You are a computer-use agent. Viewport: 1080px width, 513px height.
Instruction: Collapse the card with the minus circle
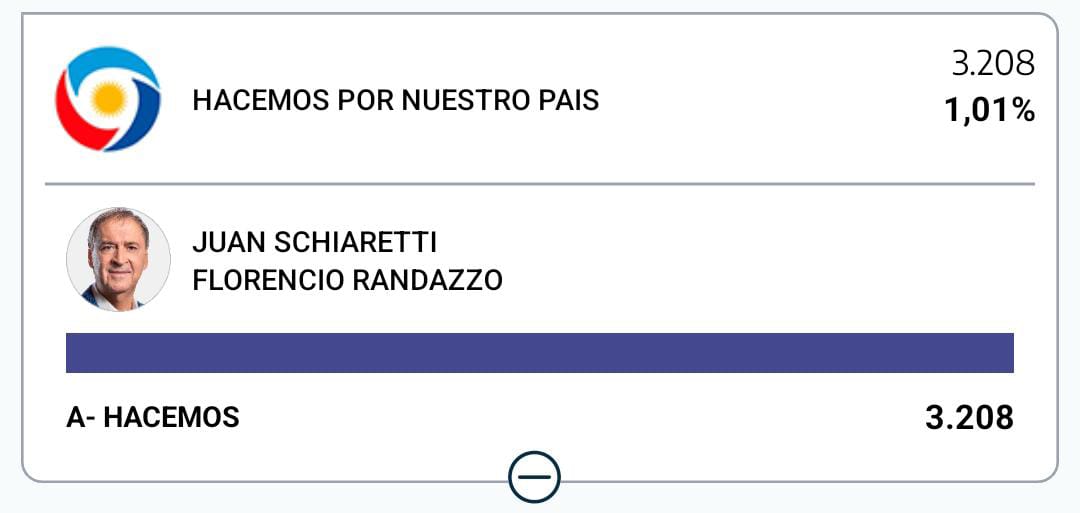[x=534, y=477]
